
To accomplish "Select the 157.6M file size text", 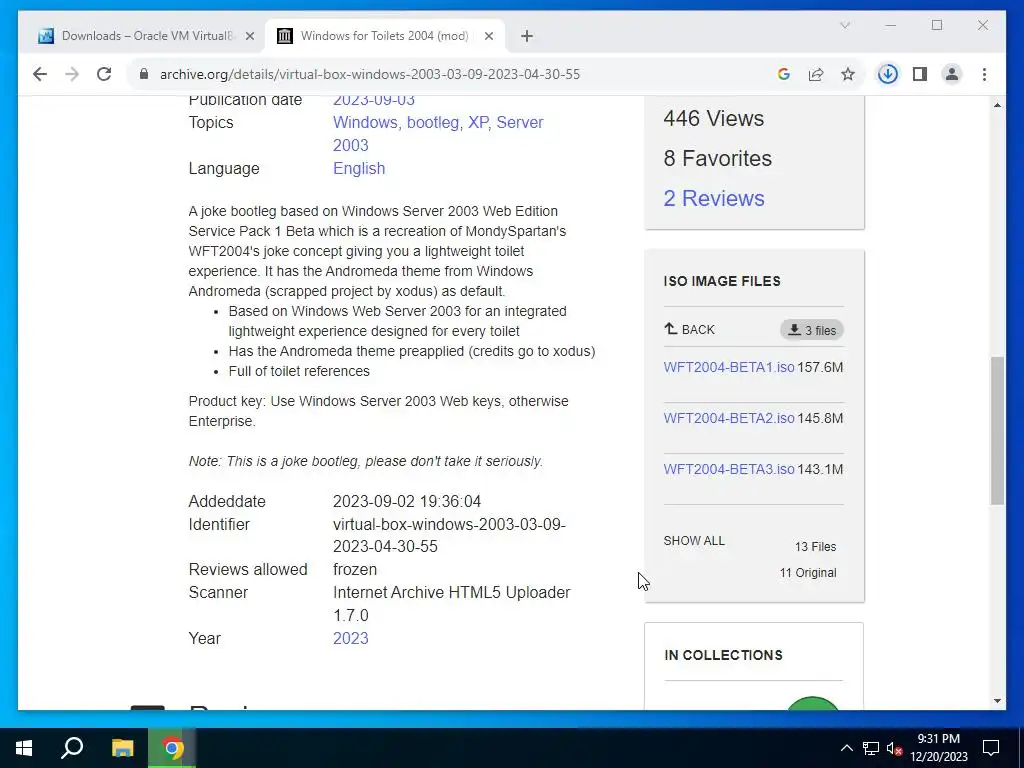I will pyautogui.click(x=820, y=367).
